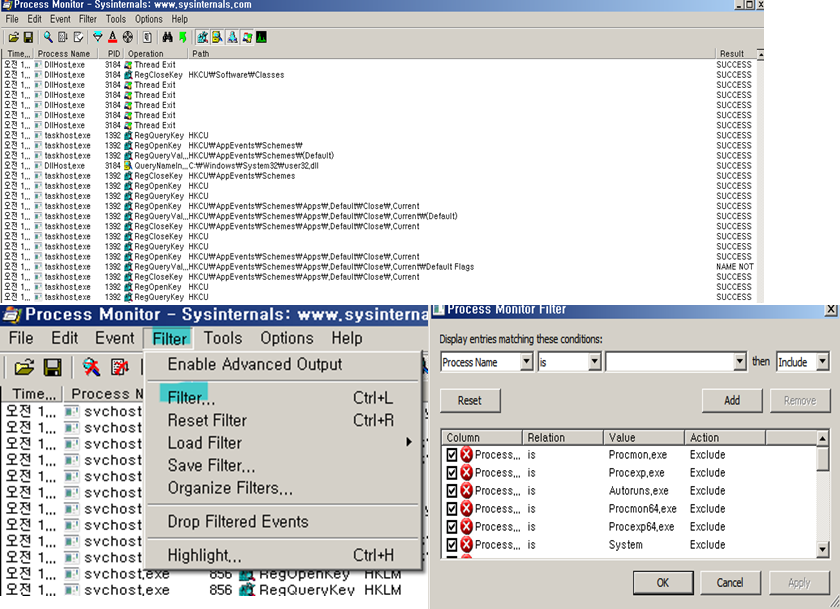
Task: Click Cancel in the Process Monitor Filter dialog
Action: click(730, 583)
